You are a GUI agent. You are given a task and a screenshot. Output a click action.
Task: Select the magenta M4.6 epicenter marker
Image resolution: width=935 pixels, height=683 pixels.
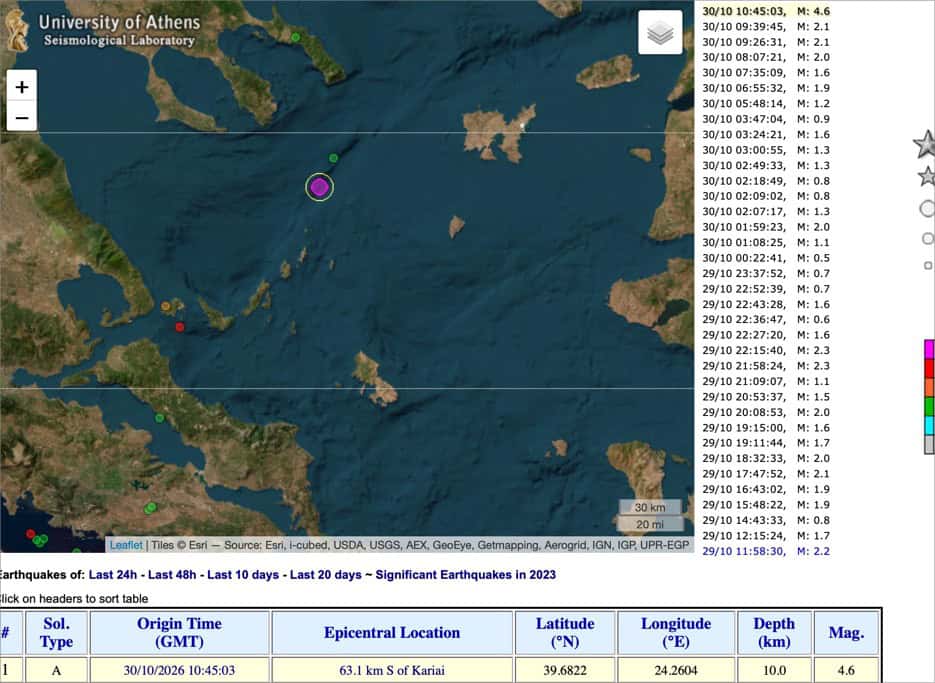[320, 187]
